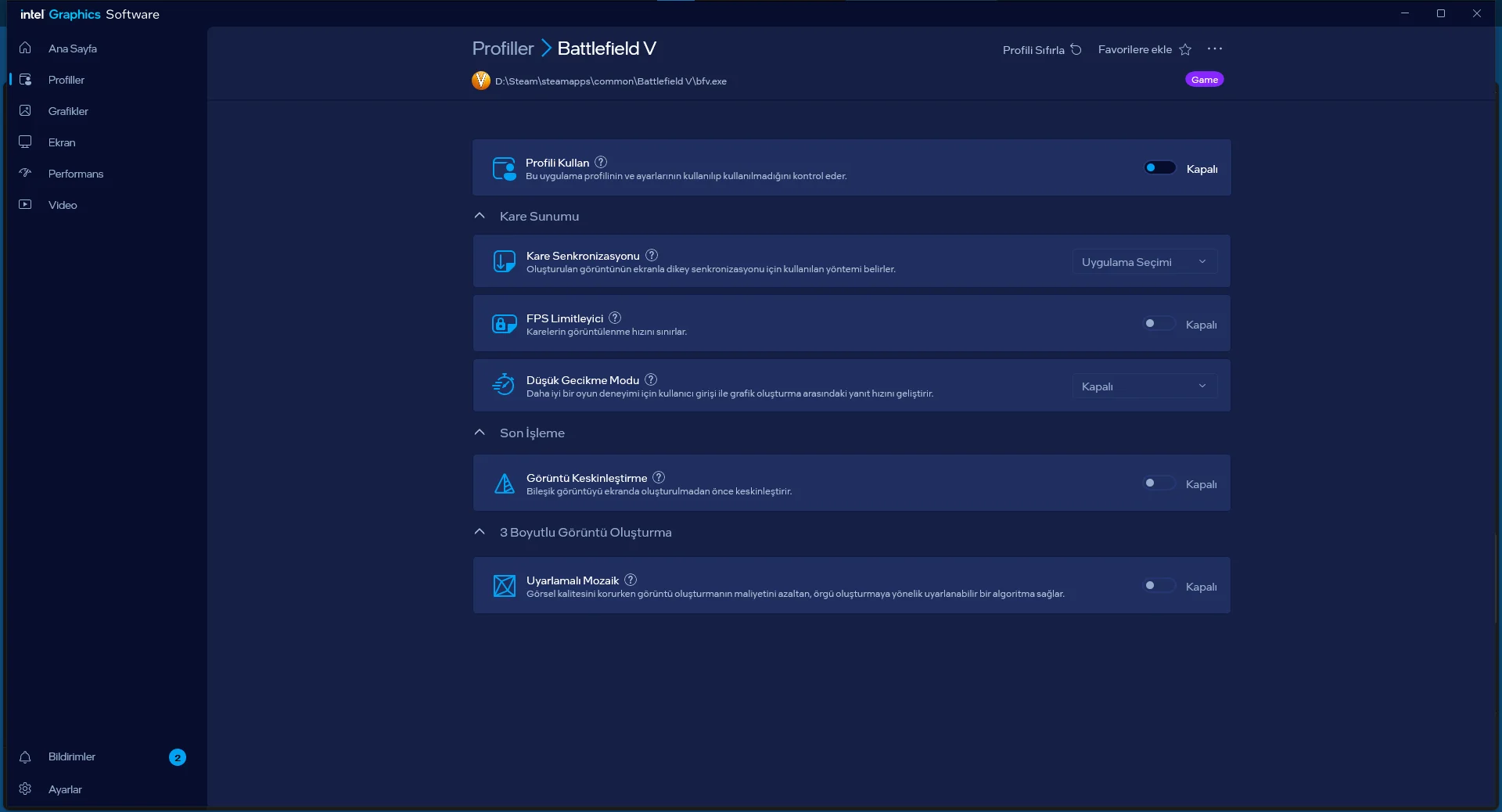
Task: Click the Uyarlamalı Mozaik icon
Action: coord(505,586)
